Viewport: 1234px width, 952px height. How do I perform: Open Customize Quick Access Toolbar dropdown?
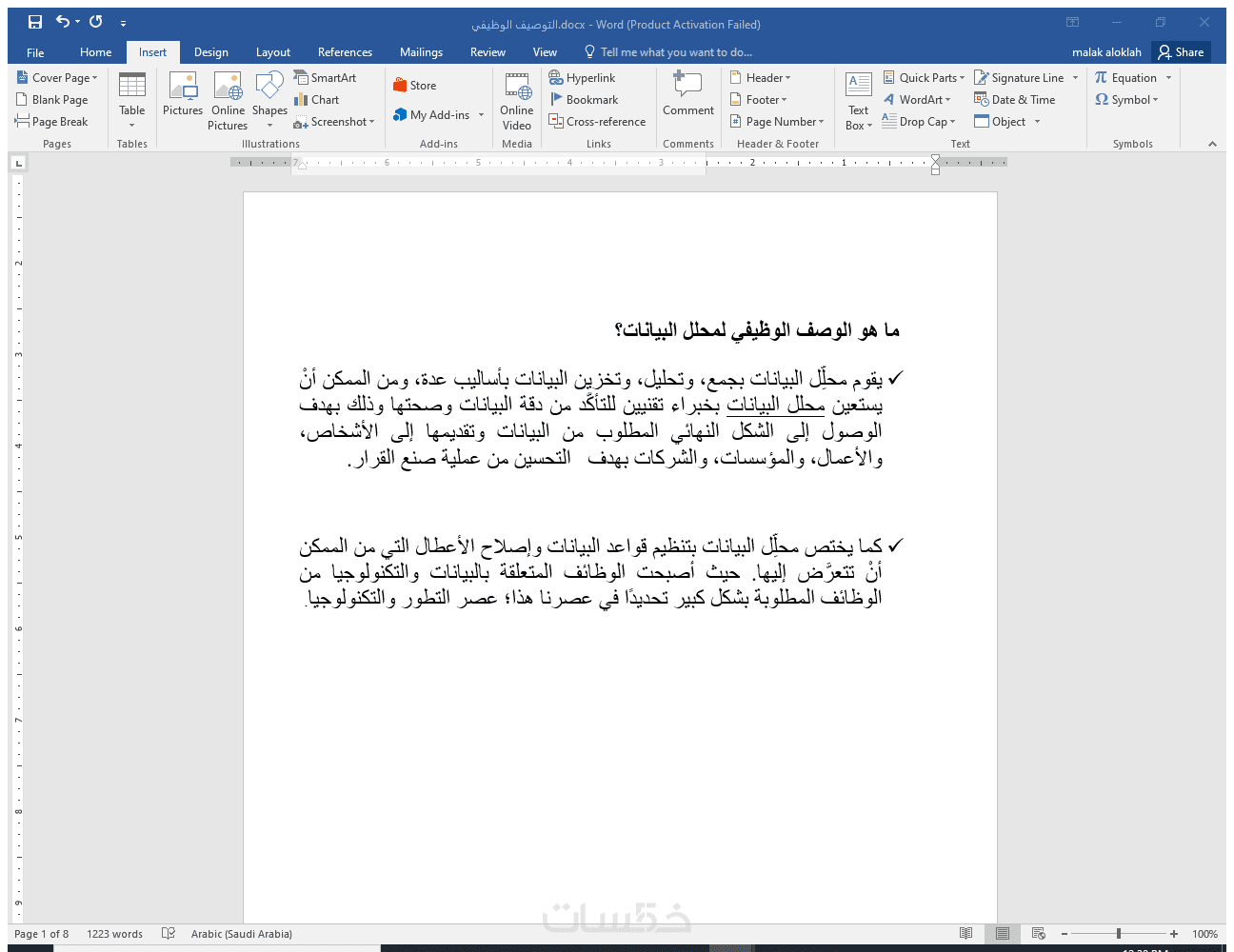click(123, 23)
